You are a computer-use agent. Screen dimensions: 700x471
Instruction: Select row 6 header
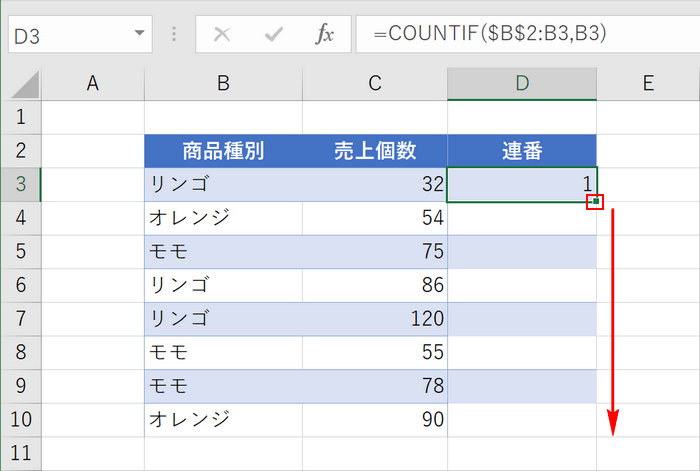coord(21,285)
